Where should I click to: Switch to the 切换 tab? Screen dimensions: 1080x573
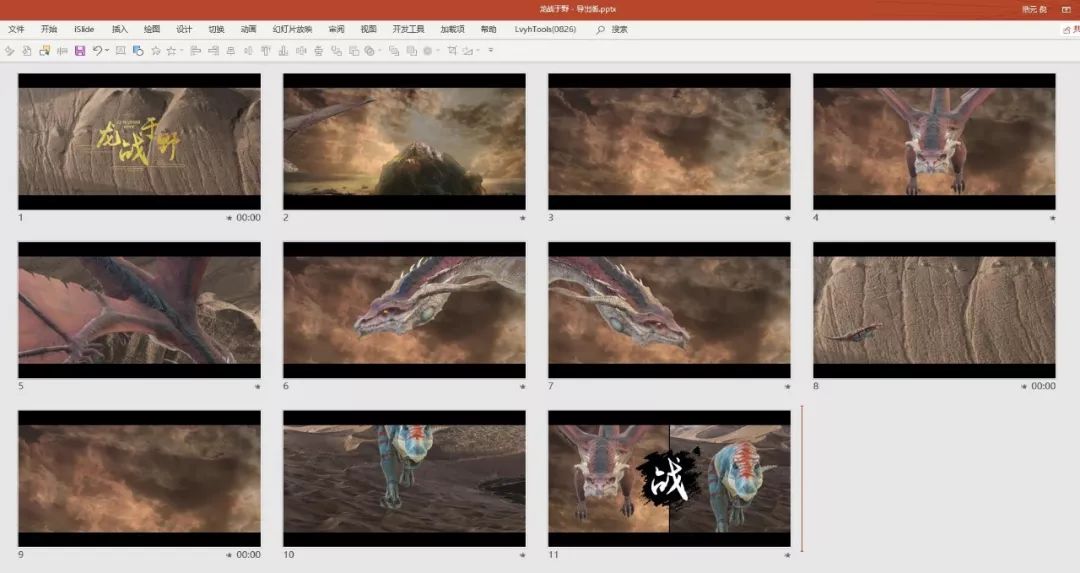[216, 30]
